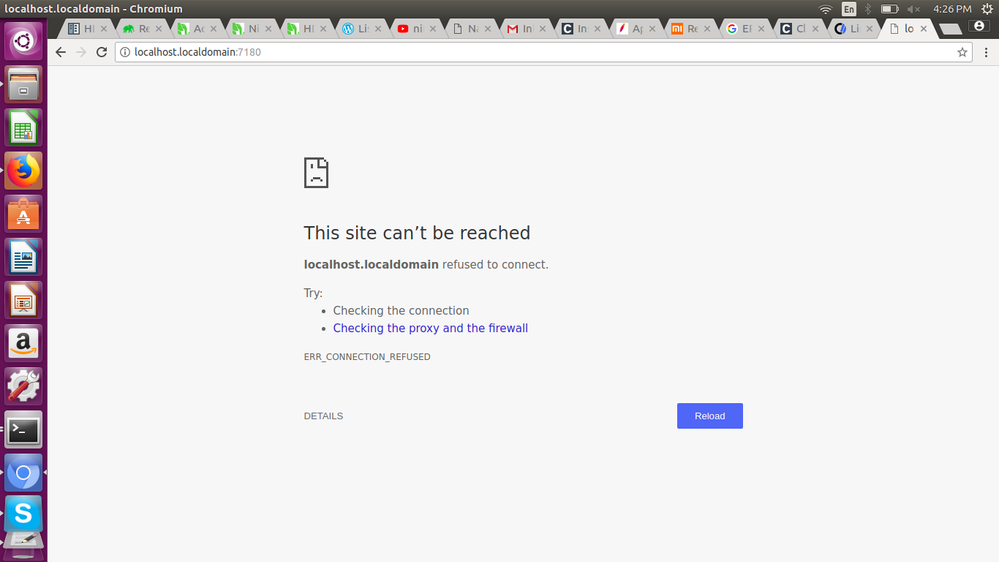The width and height of the screenshot is (999, 562).
Task: Click 'Checking the connection' text
Action: click(401, 311)
